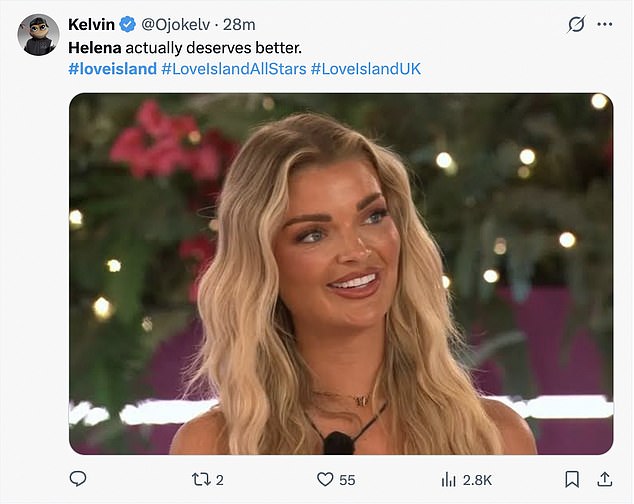This screenshot has height=504, width=634.
Task: Enlarge the tweet's attached photo
Action: click(x=340, y=273)
